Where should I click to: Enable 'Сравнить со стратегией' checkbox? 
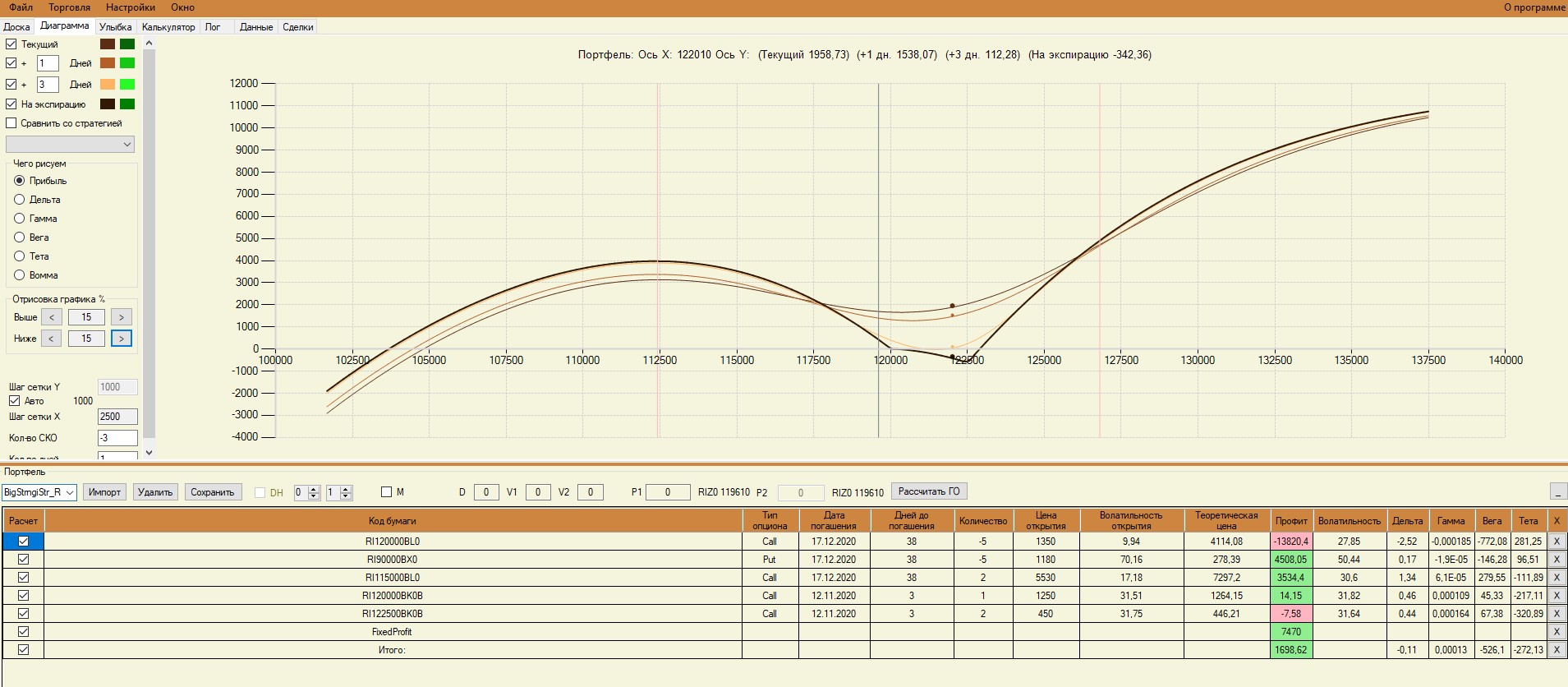click(x=11, y=123)
